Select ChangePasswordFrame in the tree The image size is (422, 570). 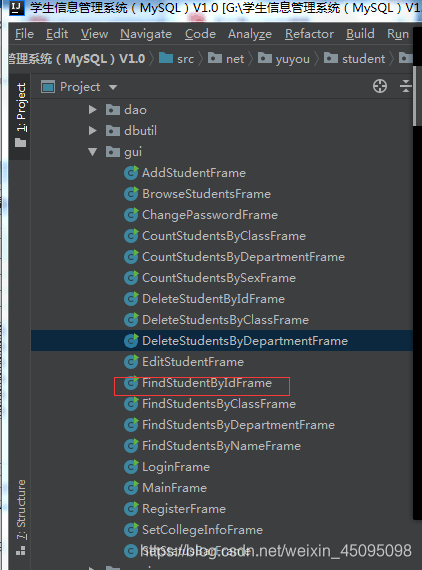coord(210,215)
